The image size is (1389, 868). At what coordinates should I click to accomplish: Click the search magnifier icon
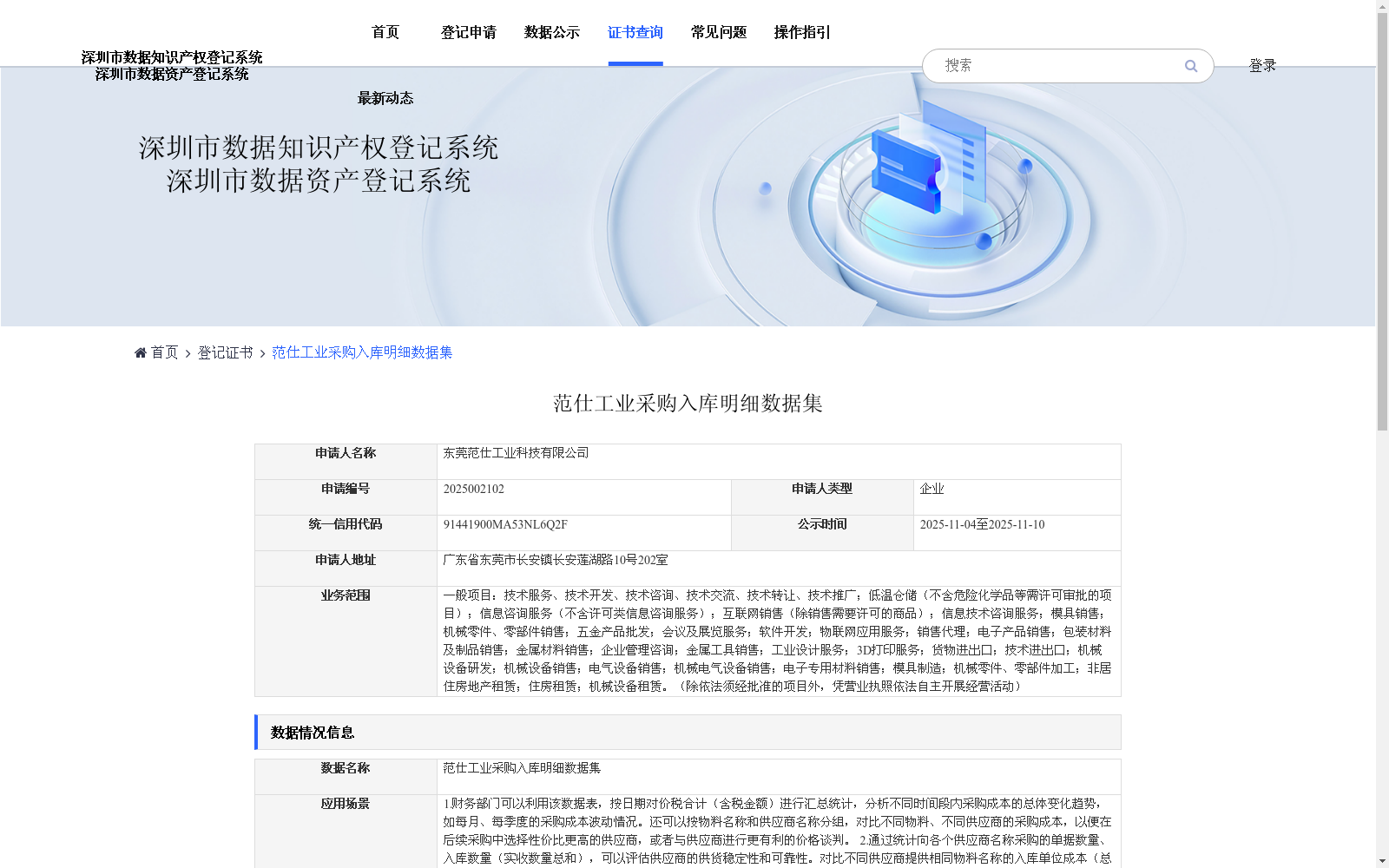(1190, 66)
